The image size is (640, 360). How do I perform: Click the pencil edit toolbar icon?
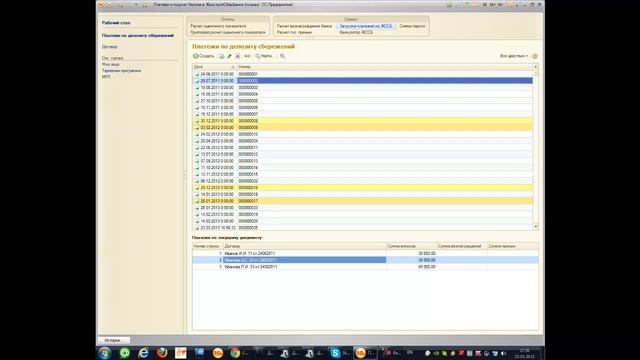click(x=229, y=56)
